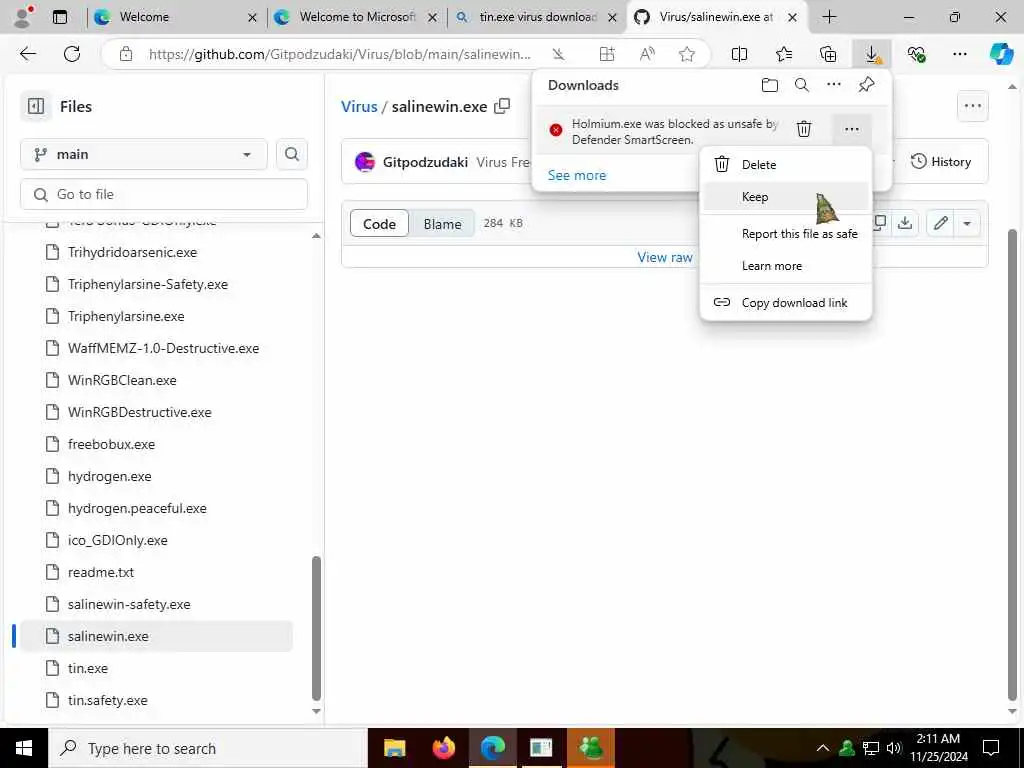
Task: Open the Gitpodzudaki author link
Action: coord(425,162)
